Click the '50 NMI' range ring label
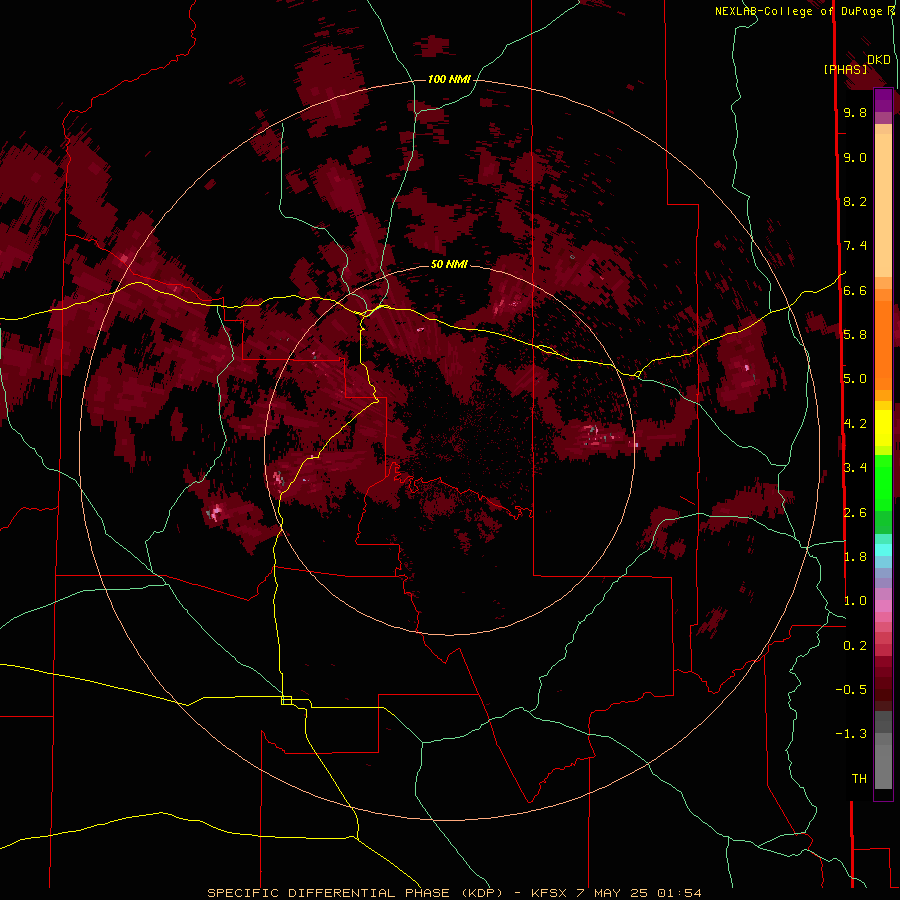900x900 pixels. [x=449, y=264]
